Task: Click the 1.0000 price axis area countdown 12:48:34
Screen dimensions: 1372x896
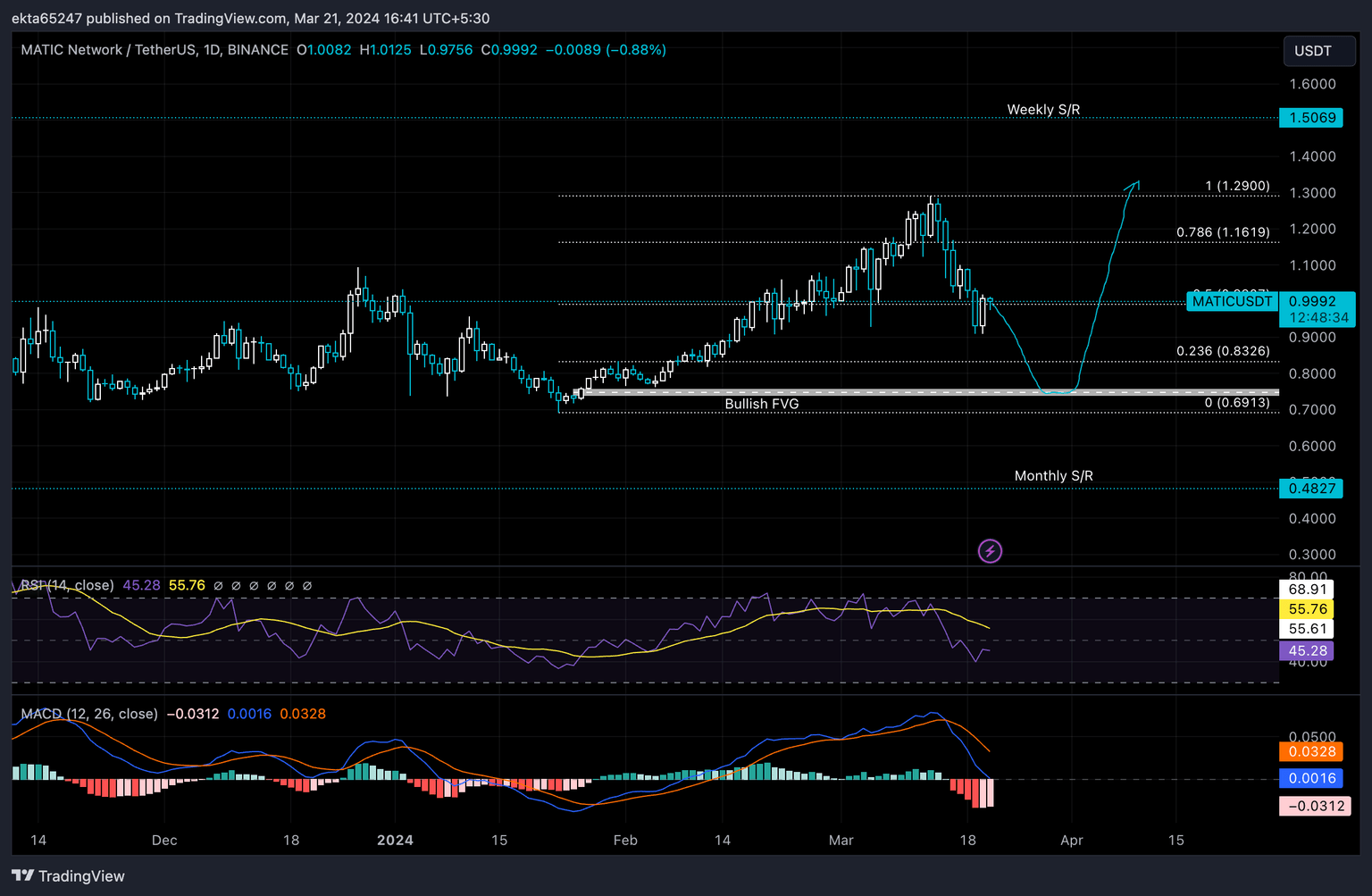Action: pos(1318,318)
